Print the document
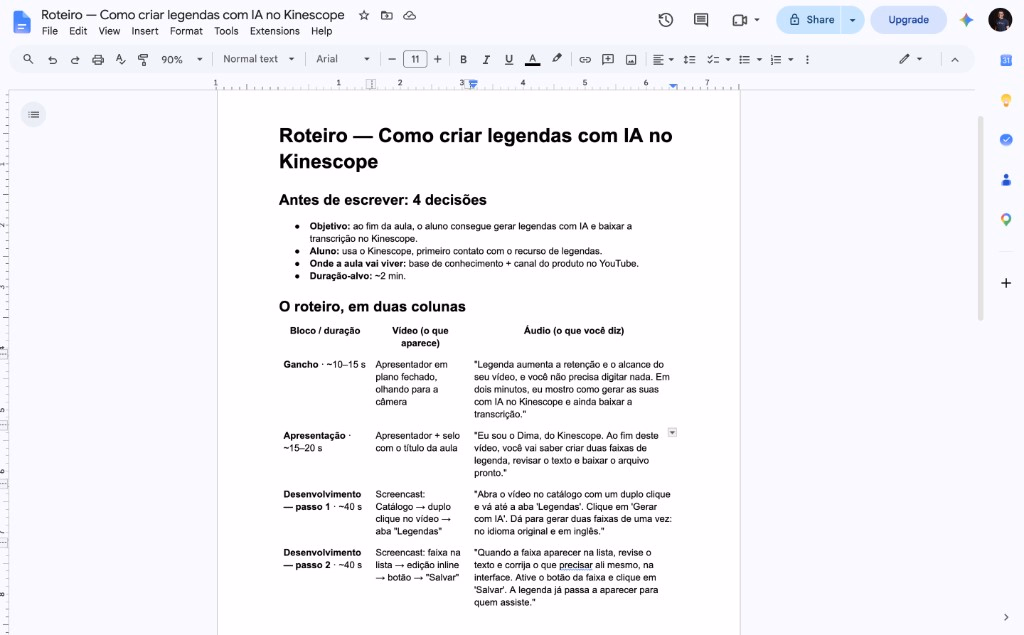1024x635 pixels. coord(98,59)
